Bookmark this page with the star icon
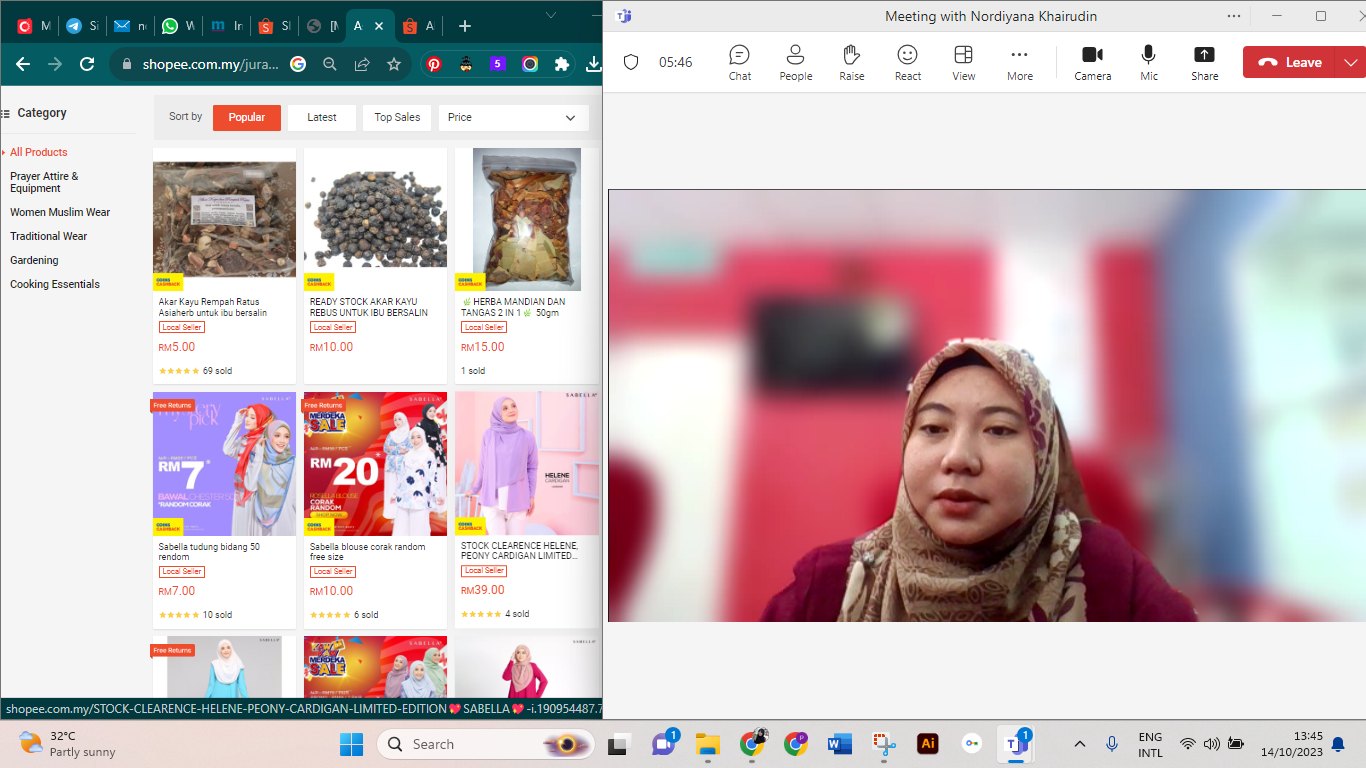 point(394,64)
